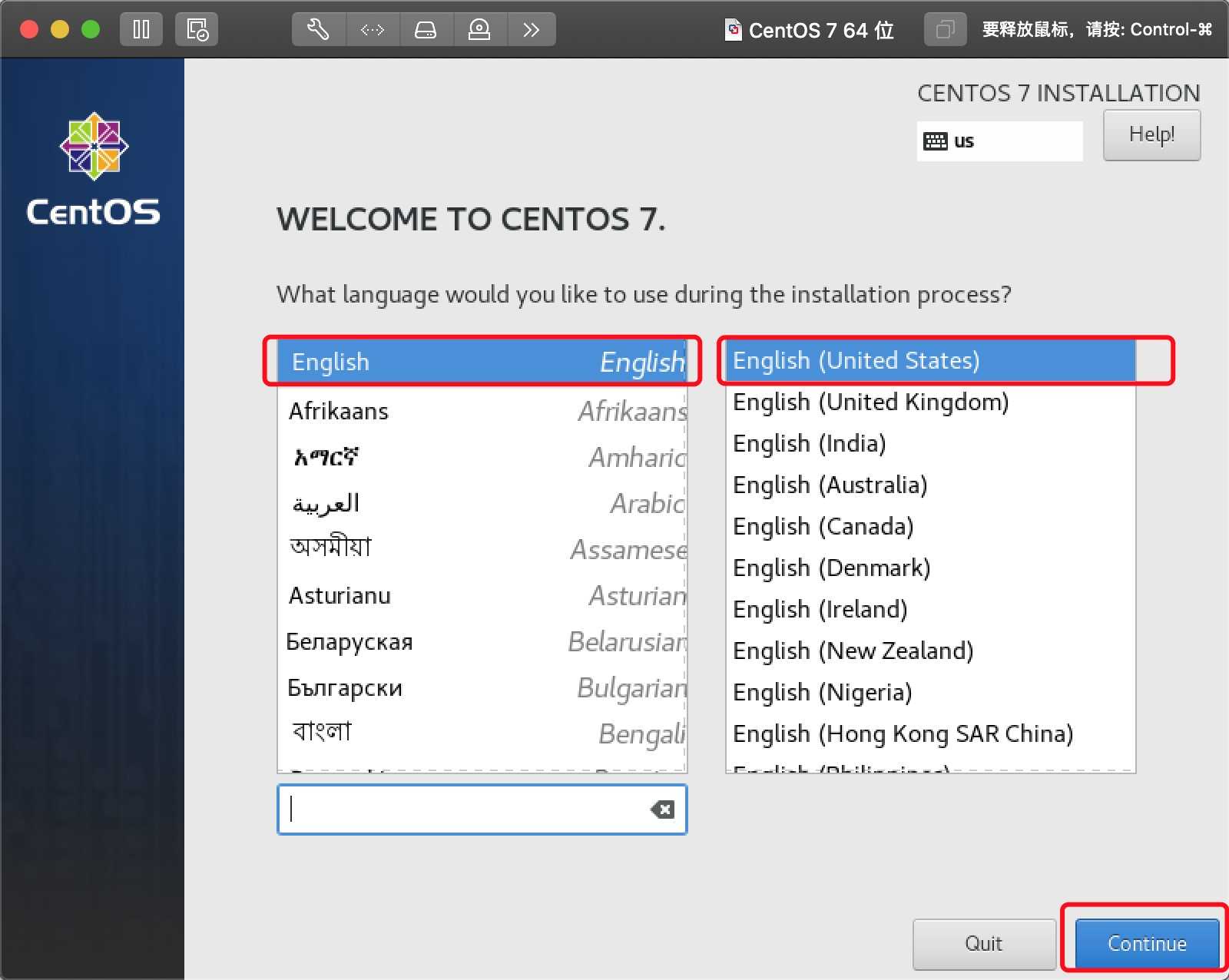The width and height of the screenshot is (1229, 980).
Task: Choose English (Denmark) locale
Action: coord(930,568)
